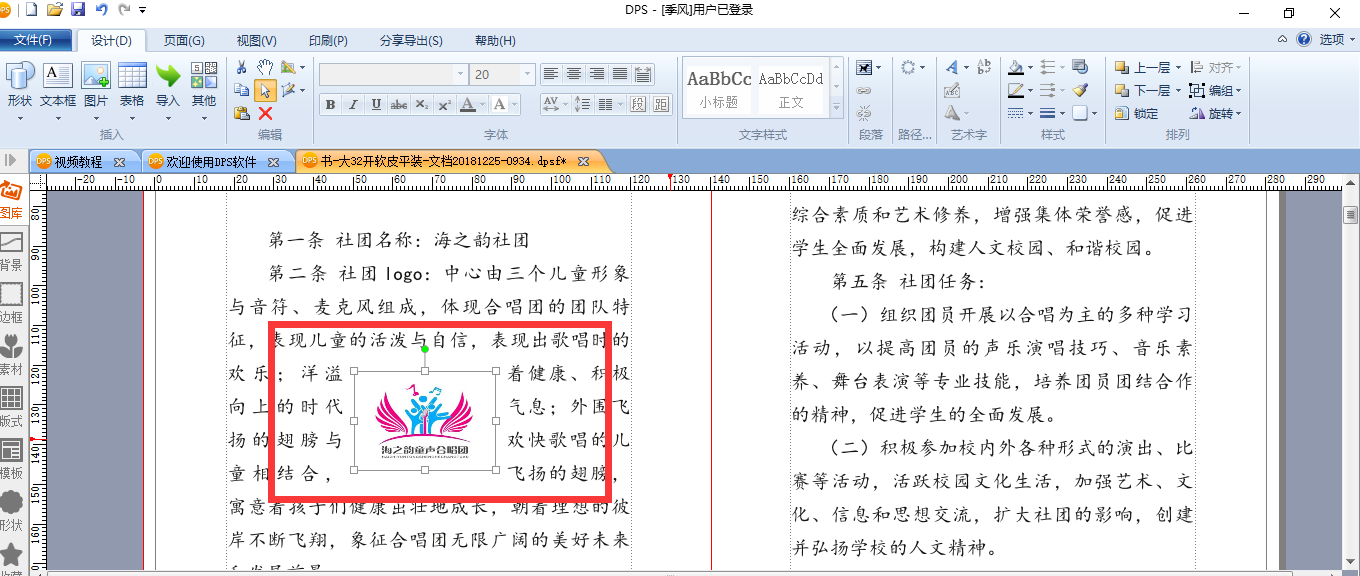
Task: Toggle center text alignment
Action: [574, 74]
